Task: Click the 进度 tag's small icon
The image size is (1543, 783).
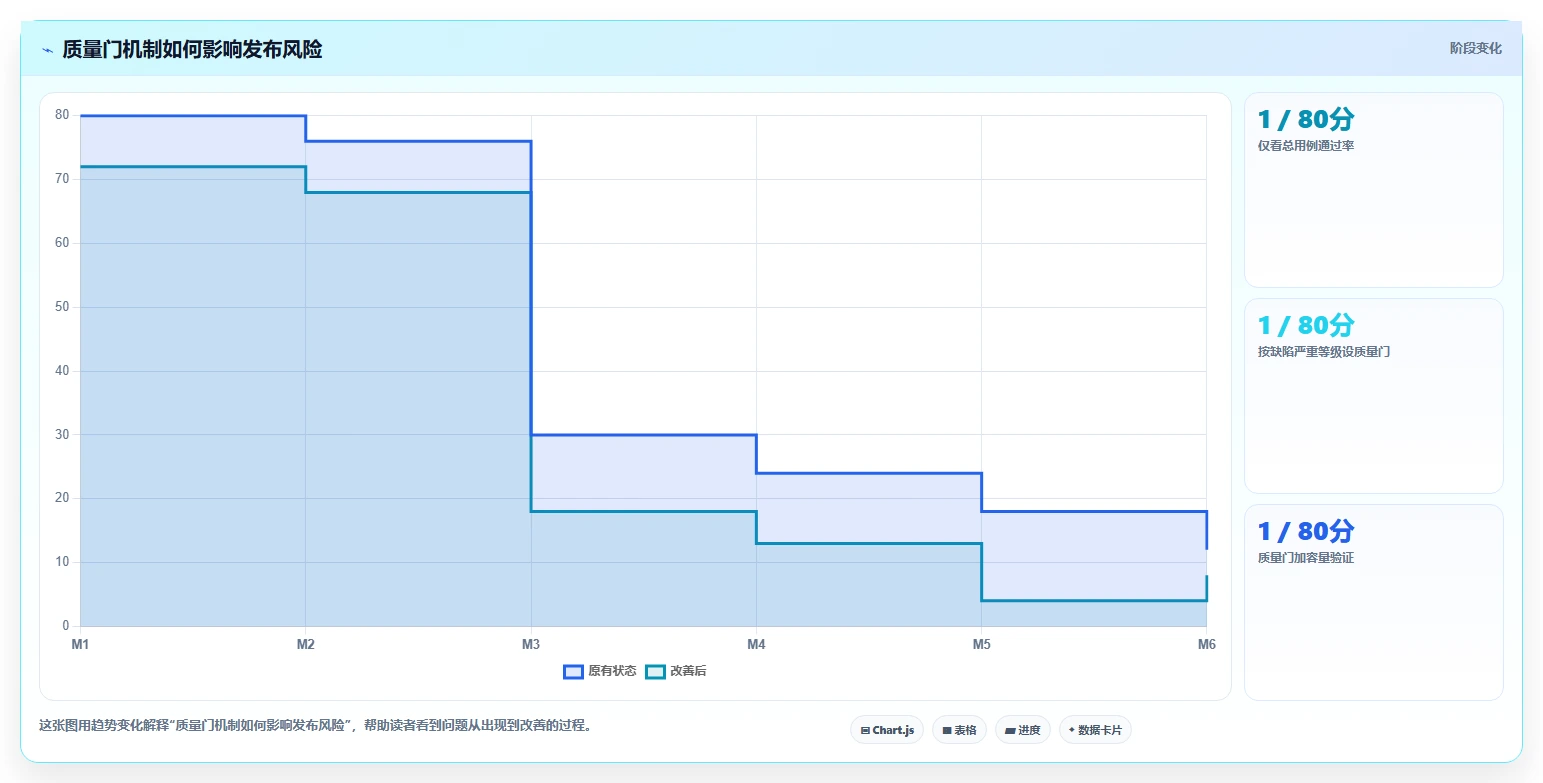Action: click(x=1010, y=731)
